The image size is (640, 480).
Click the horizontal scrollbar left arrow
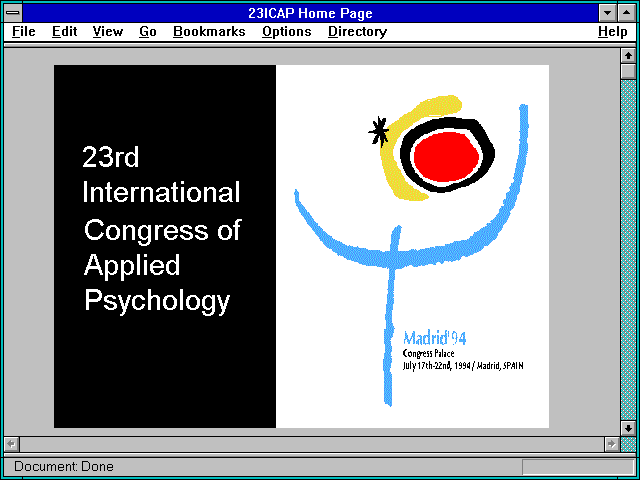click(x=12, y=444)
